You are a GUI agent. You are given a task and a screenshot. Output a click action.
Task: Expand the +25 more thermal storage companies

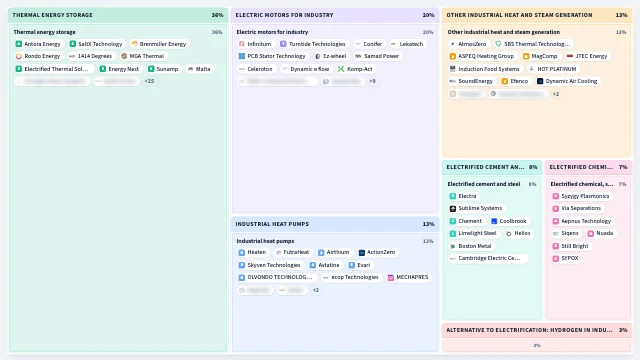pos(149,81)
